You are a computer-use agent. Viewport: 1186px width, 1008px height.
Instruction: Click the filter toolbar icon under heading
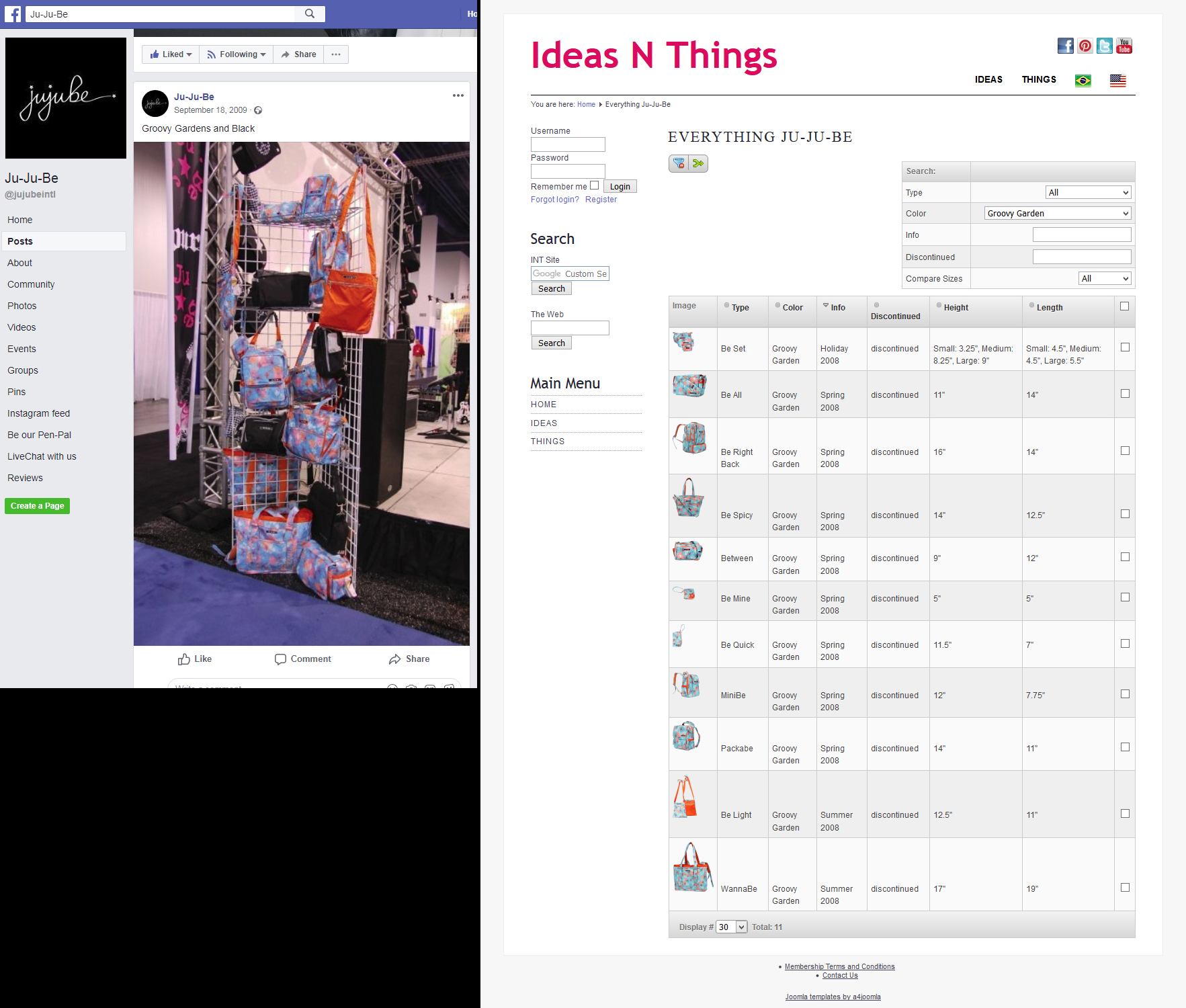pos(679,163)
